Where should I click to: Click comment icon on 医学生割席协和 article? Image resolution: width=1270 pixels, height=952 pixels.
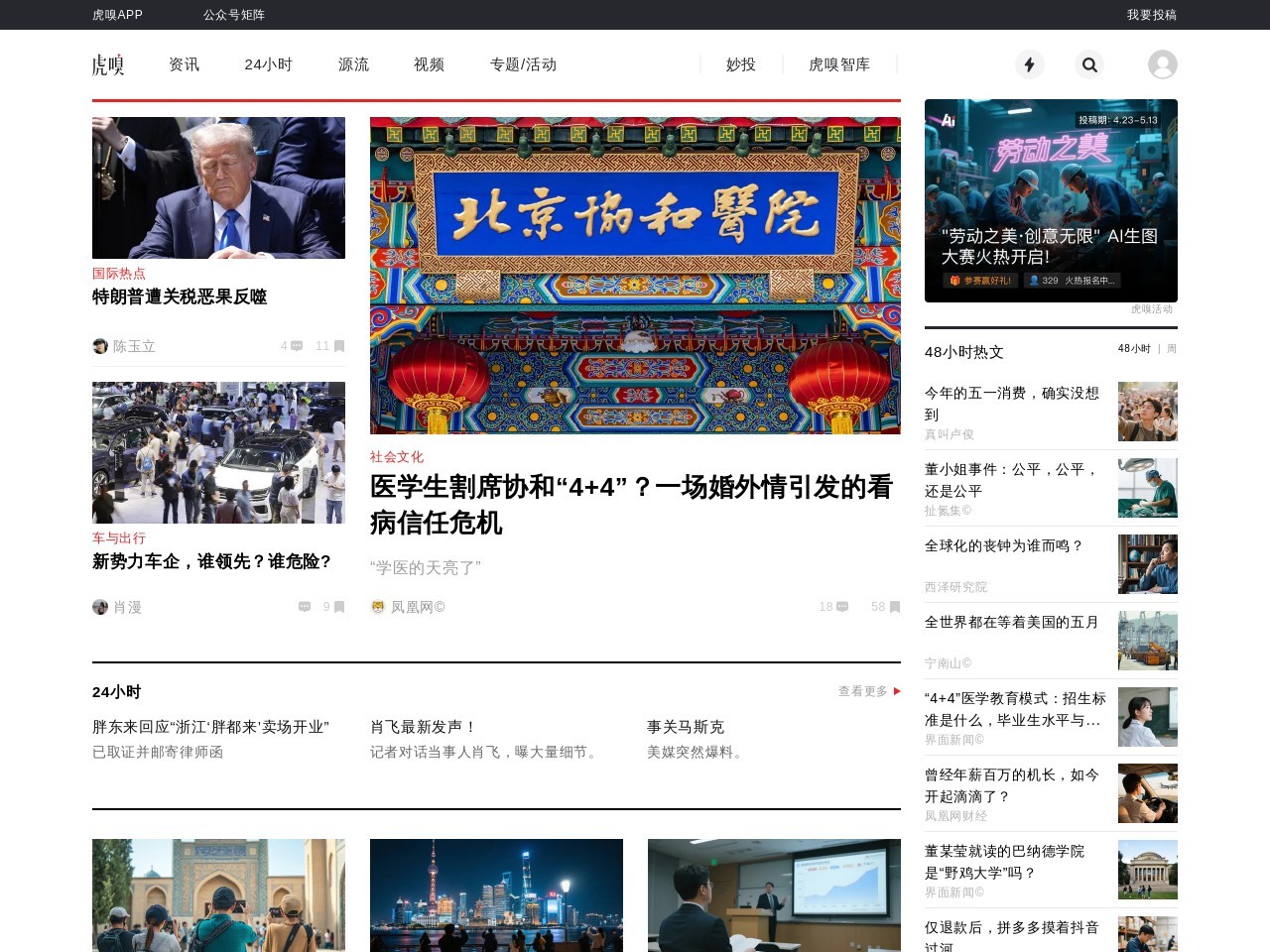pos(842,607)
